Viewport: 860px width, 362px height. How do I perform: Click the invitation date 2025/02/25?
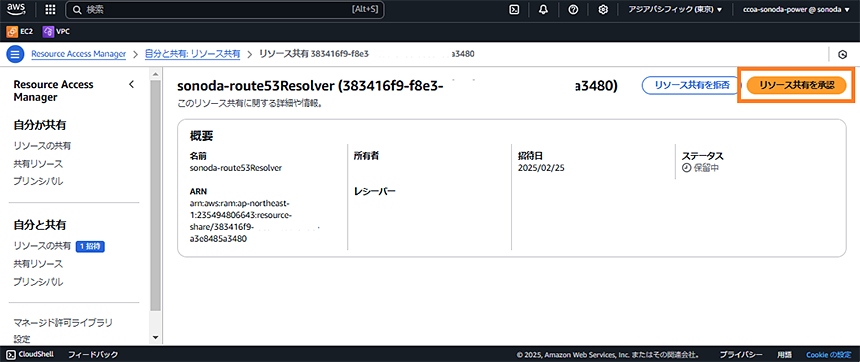[541, 168]
